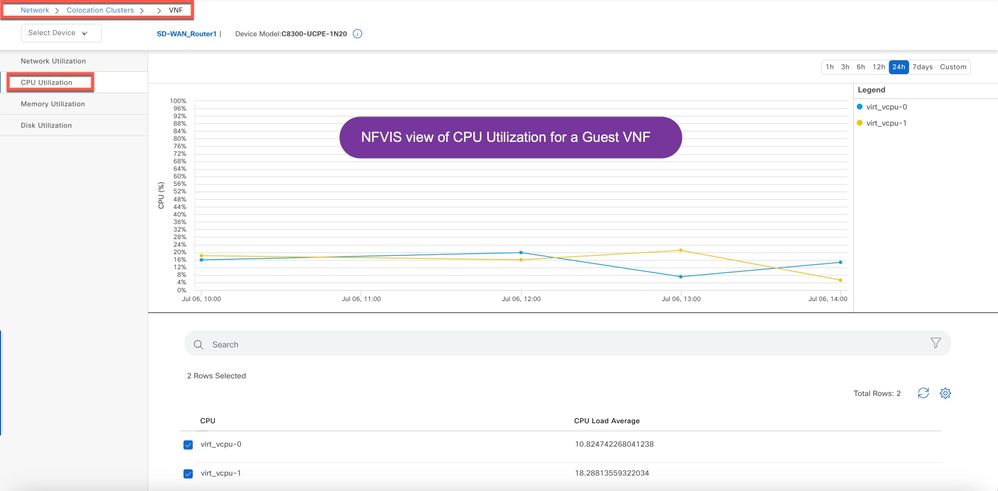Click the value 18.28813559322034
Image resolution: width=998 pixels, height=491 pixels.
[x=612, y=474]
